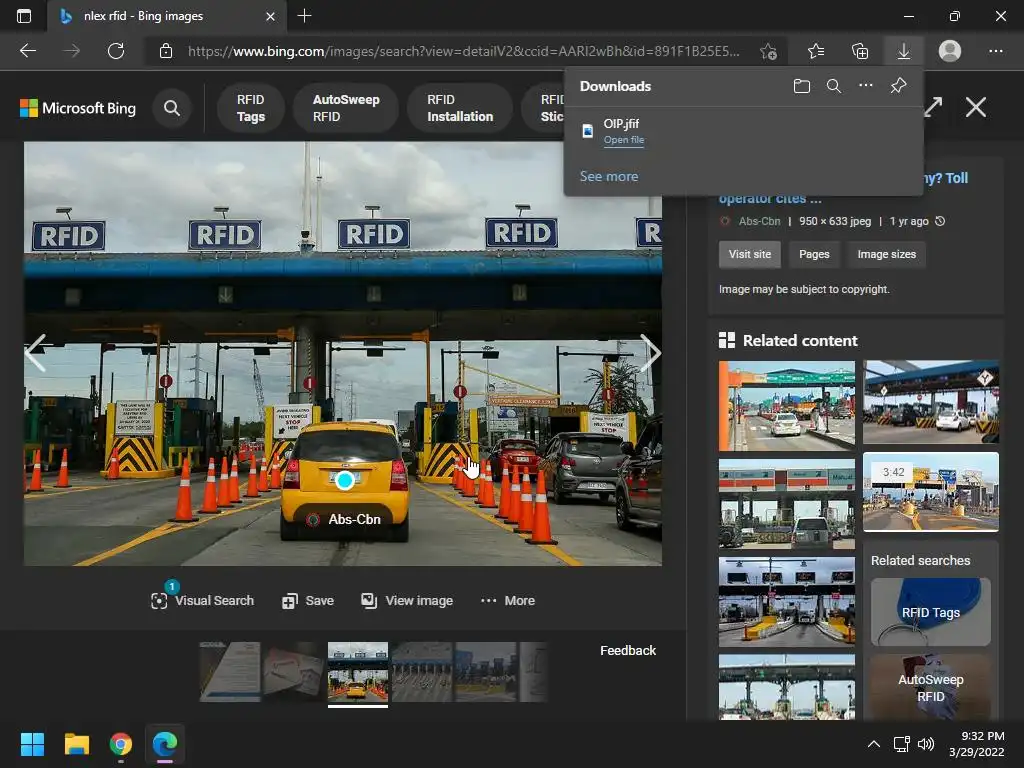Select the AutoSweep RFID suggestion chip
Image resolution: width=1024 pixels, height=768 pixels.
(346, 108)
